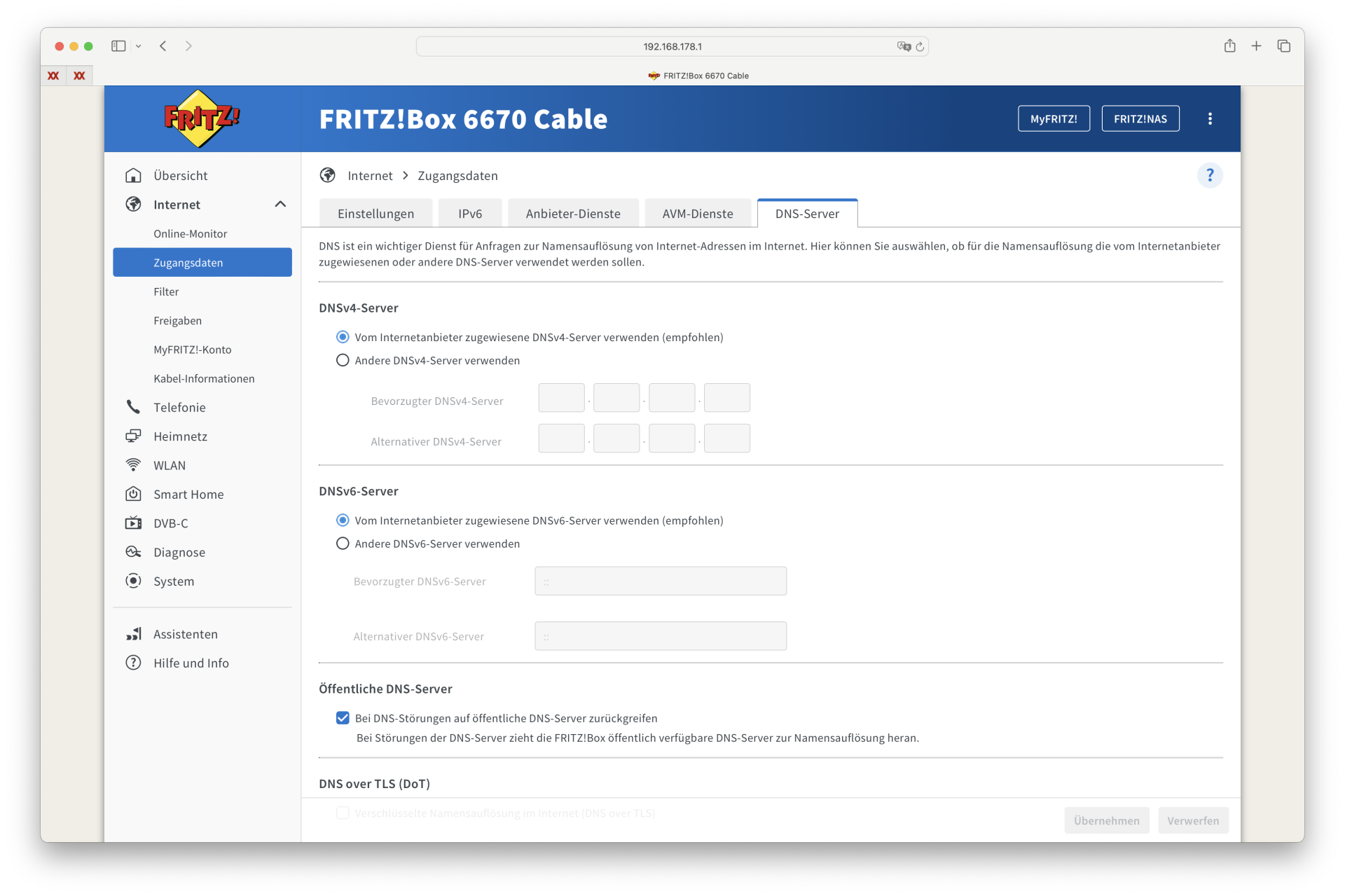Click the Verwerfen button

click(1193, 820)
